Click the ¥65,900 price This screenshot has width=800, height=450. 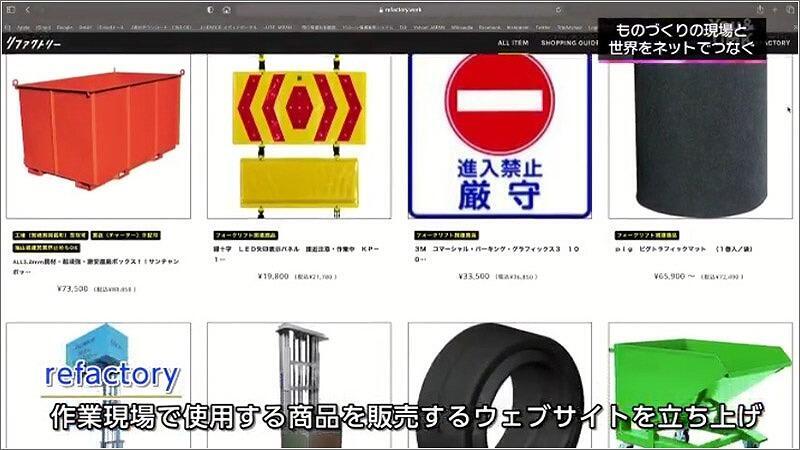pos(669,276)
